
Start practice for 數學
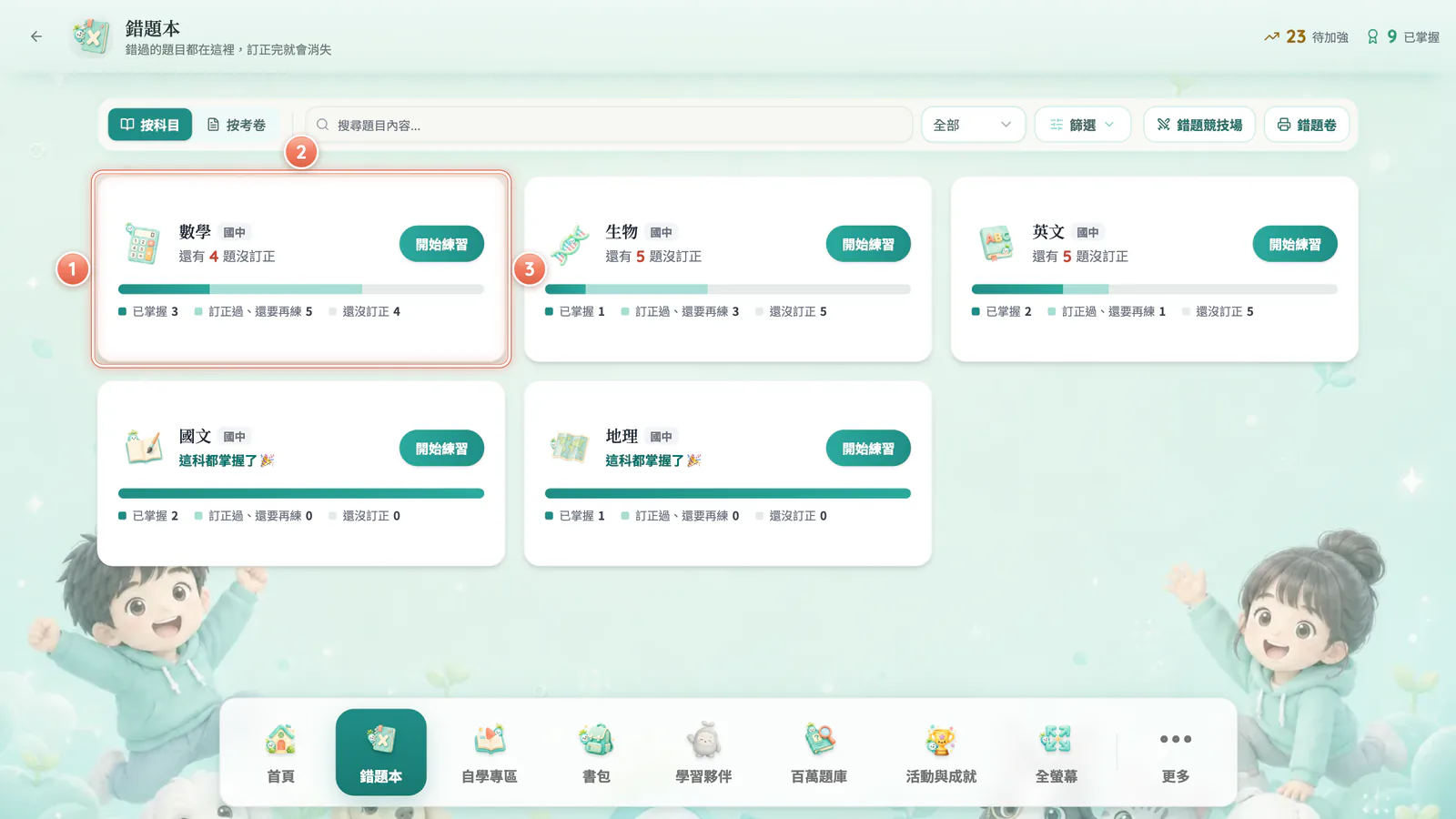(441, 244)
